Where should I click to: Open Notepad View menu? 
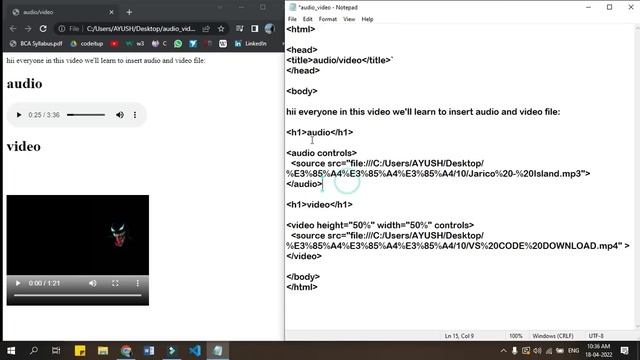349,19
